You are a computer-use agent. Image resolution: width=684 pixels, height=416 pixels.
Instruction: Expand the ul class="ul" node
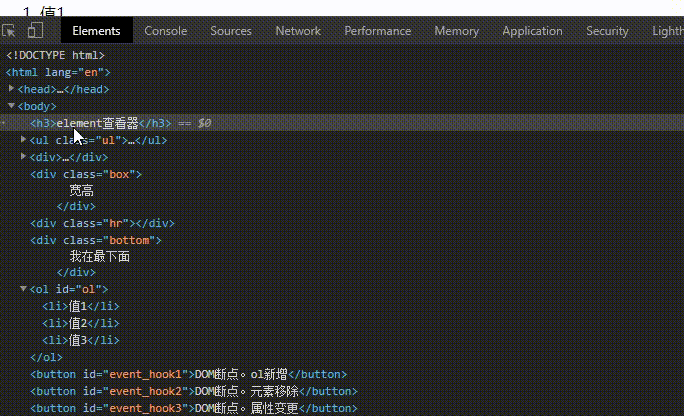[23, 140]
